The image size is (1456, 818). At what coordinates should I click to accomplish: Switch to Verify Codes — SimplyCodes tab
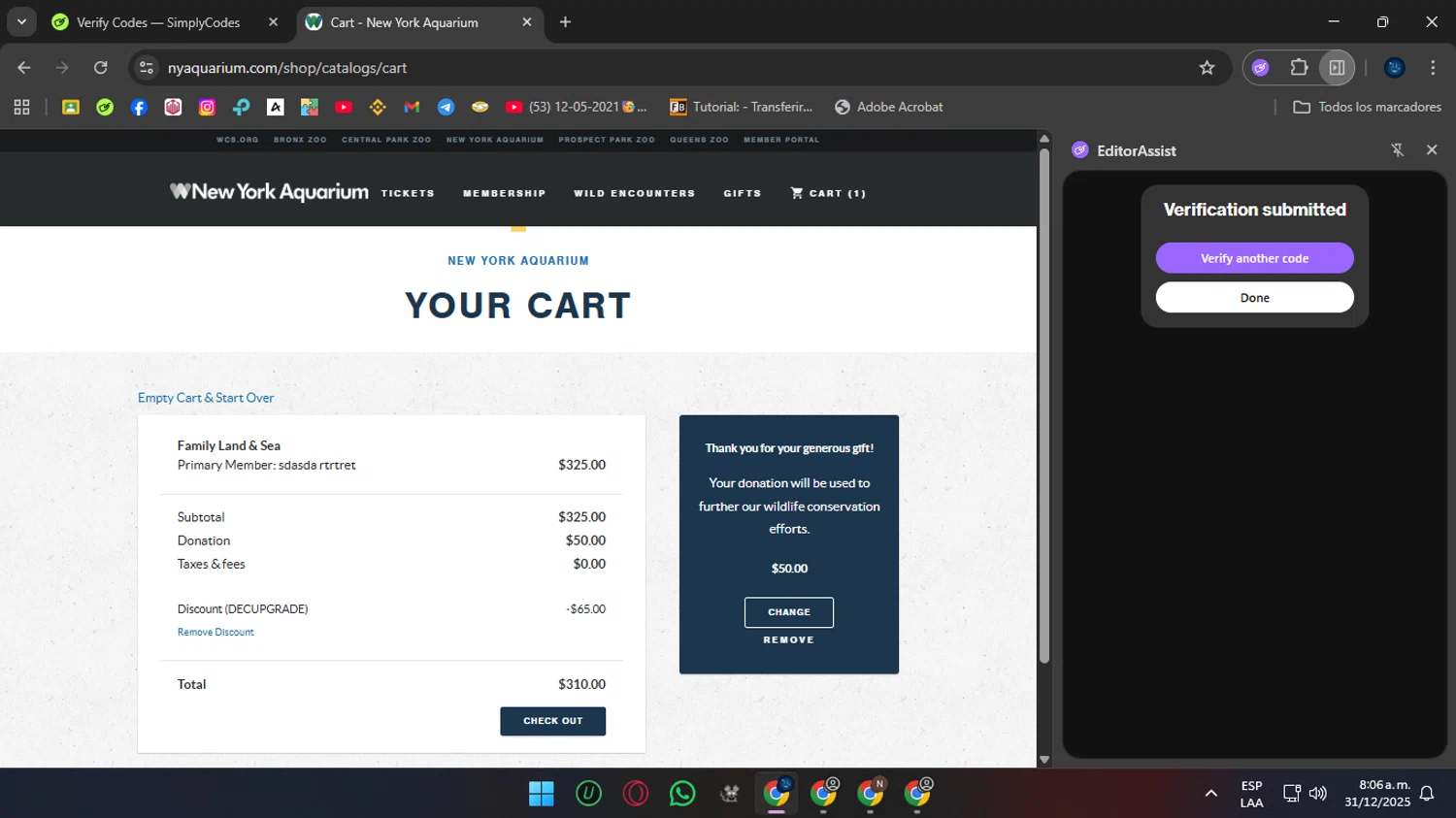point(158,22)
